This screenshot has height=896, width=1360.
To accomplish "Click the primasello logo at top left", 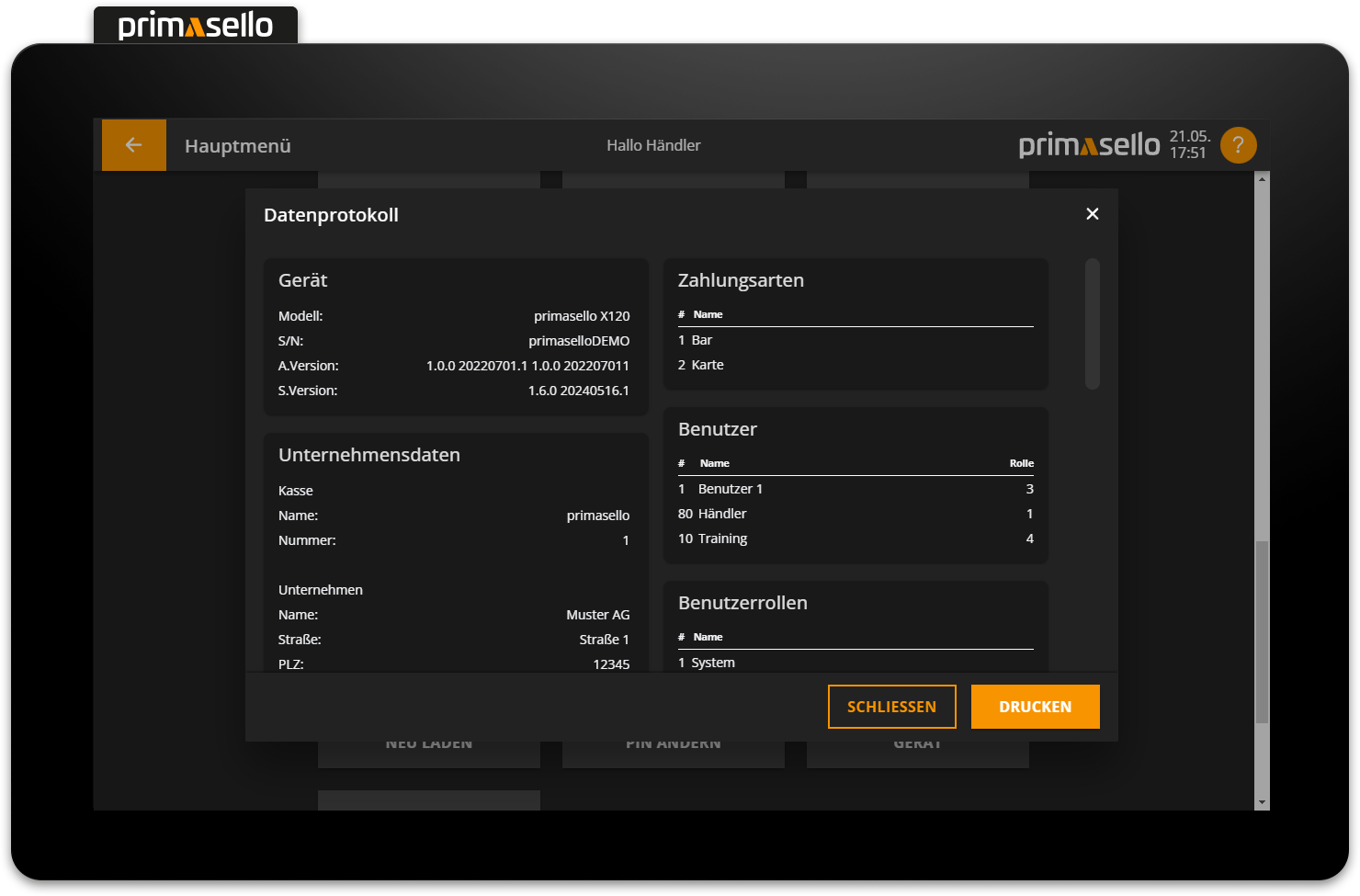I will [195, 25].
